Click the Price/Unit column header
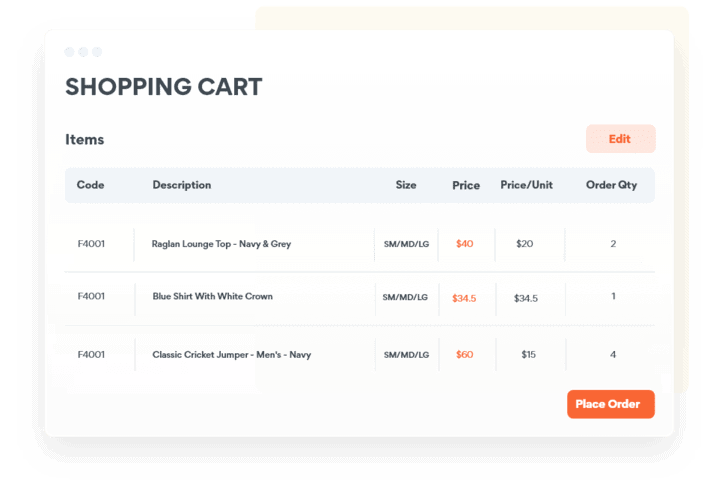 pos(526,185)
